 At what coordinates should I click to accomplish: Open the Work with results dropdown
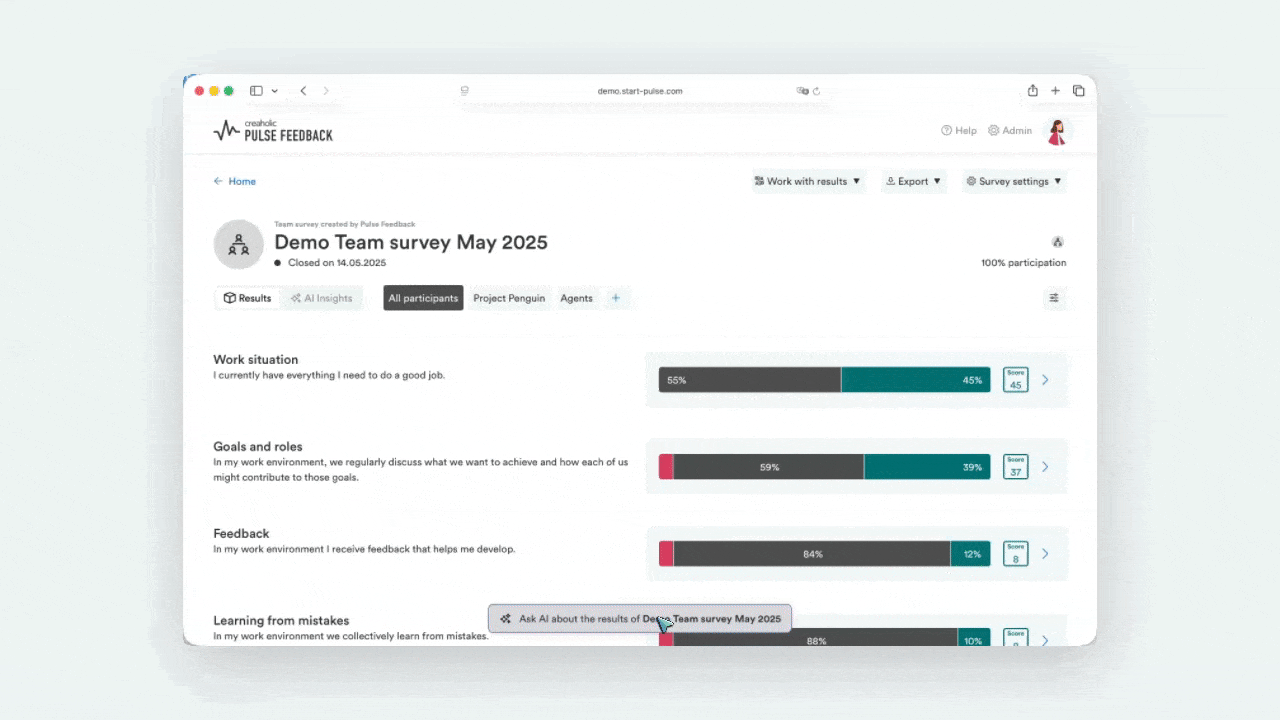click(x=807, y=181)
